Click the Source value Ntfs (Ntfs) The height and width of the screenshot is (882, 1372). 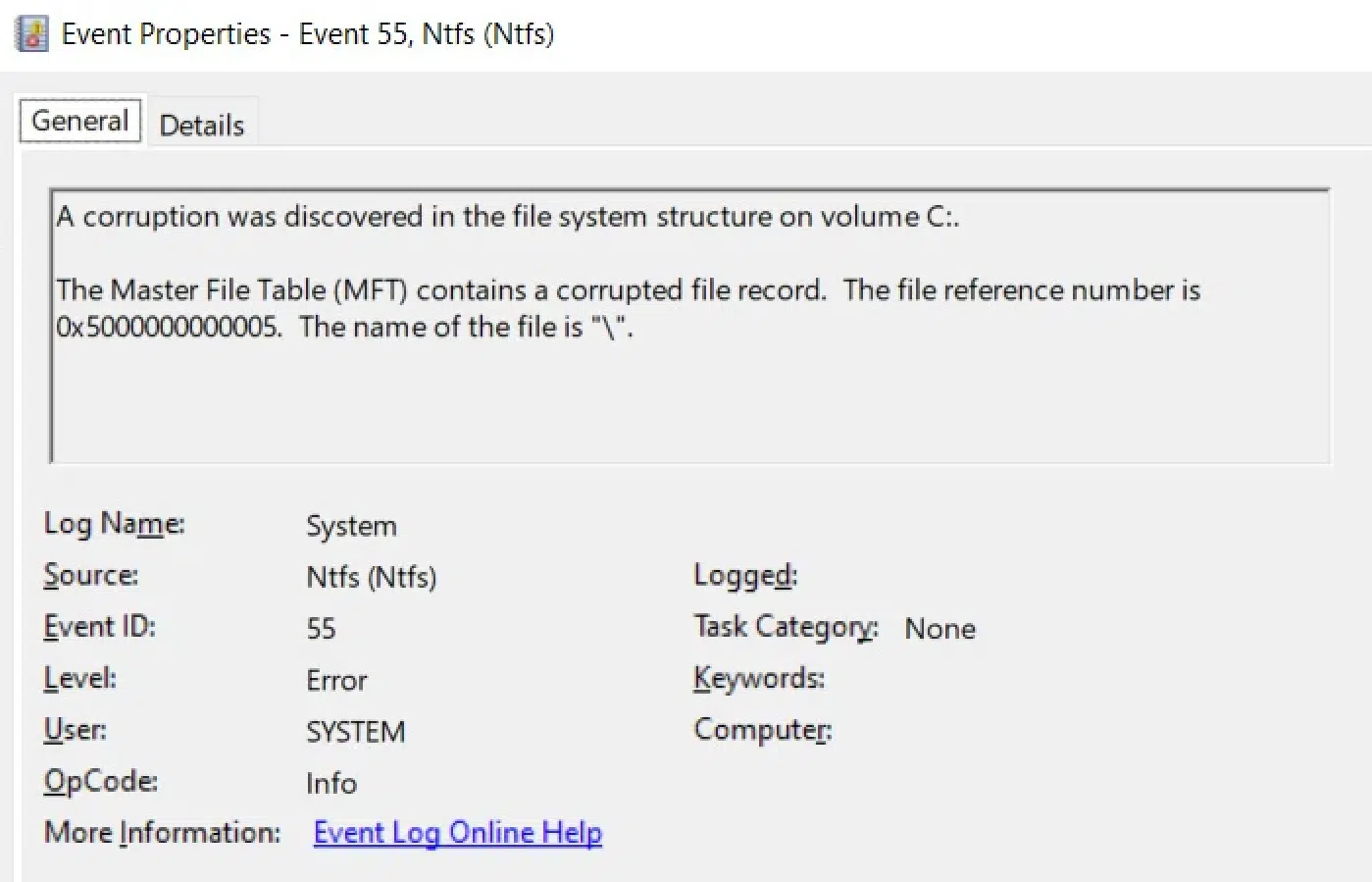[x=371, y=578]
